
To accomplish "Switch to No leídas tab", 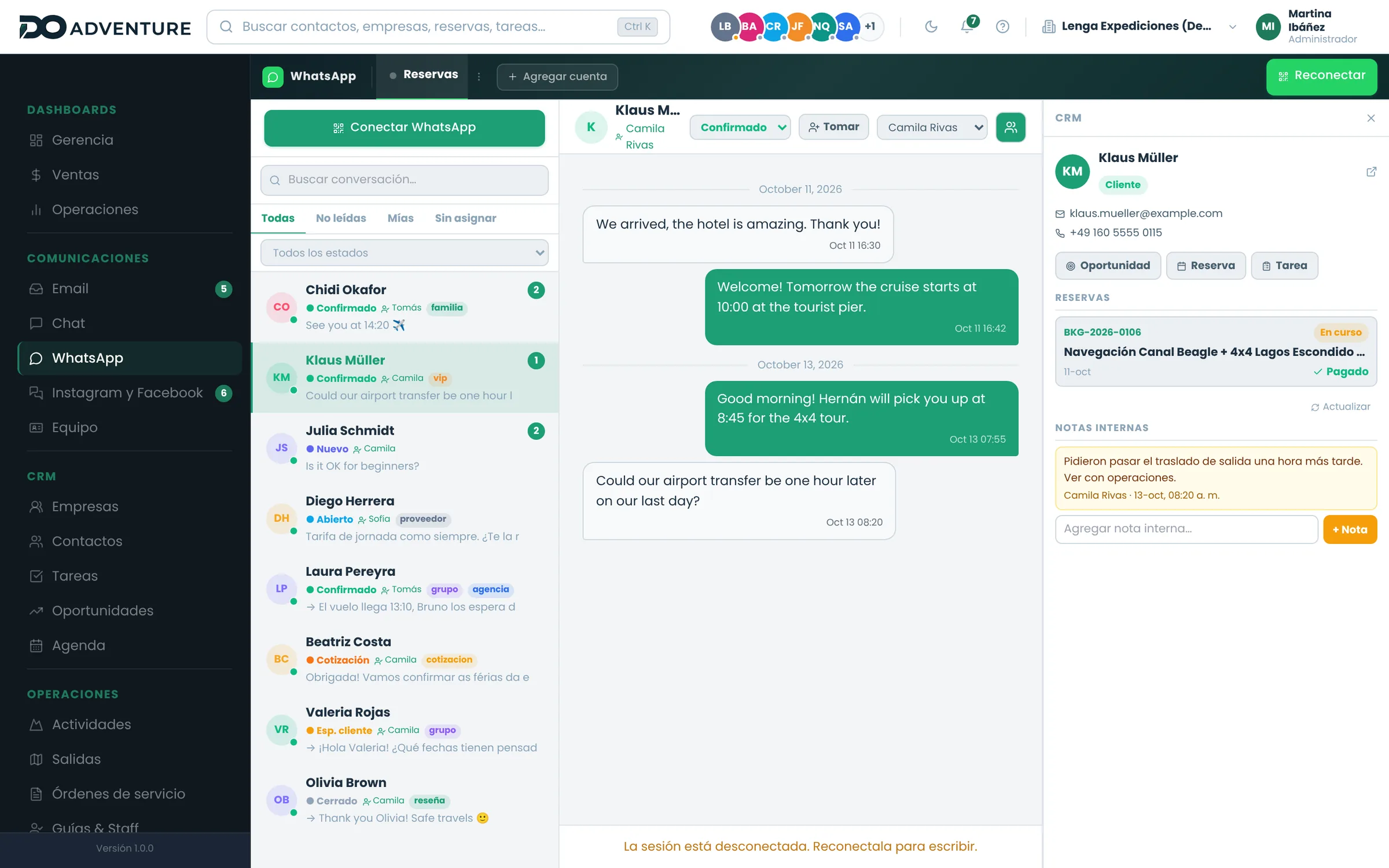I will click(341, 218).
